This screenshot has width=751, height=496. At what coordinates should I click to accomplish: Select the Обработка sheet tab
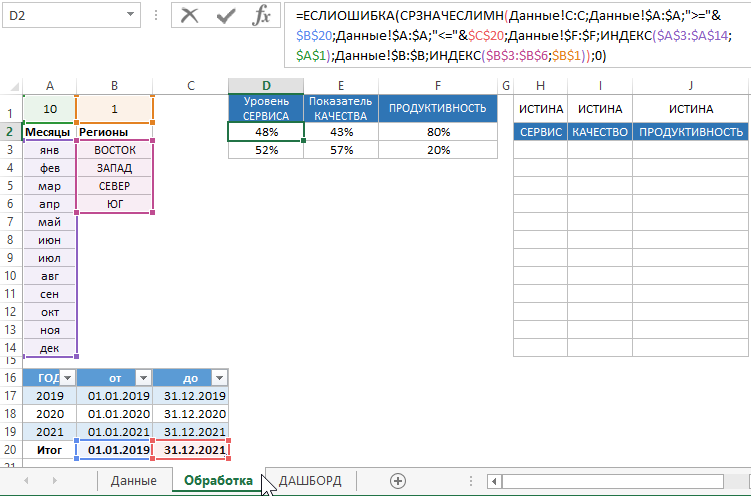click(218, 481)
